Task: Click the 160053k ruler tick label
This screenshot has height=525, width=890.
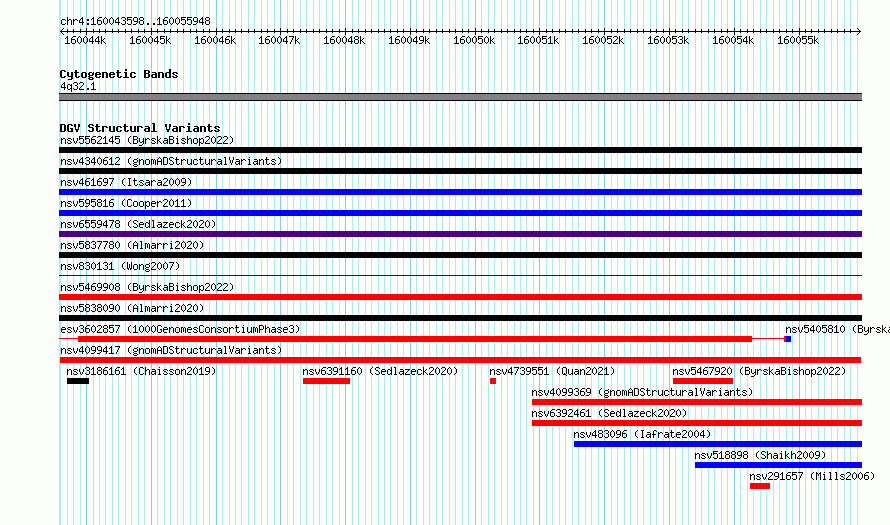Action: coord(668,40)
